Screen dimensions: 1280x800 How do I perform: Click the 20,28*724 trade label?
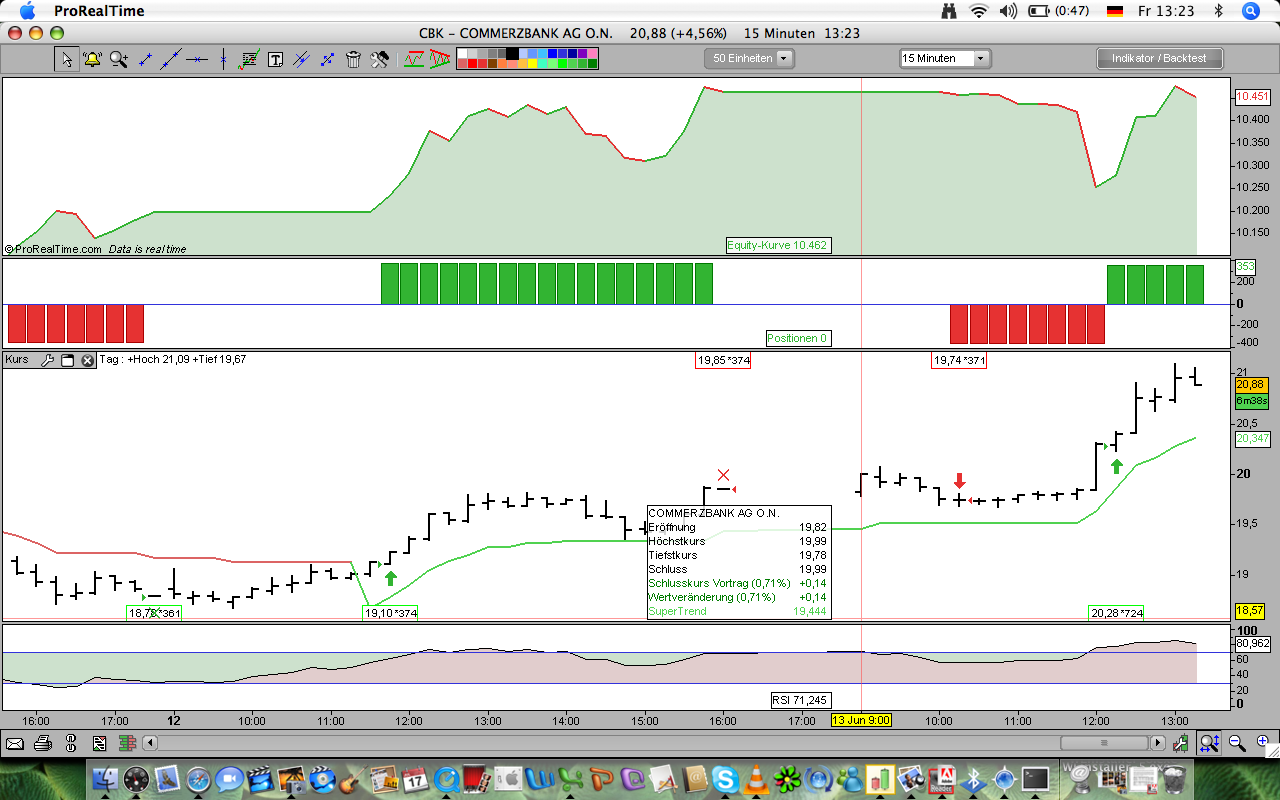(x=1116, y=613)
